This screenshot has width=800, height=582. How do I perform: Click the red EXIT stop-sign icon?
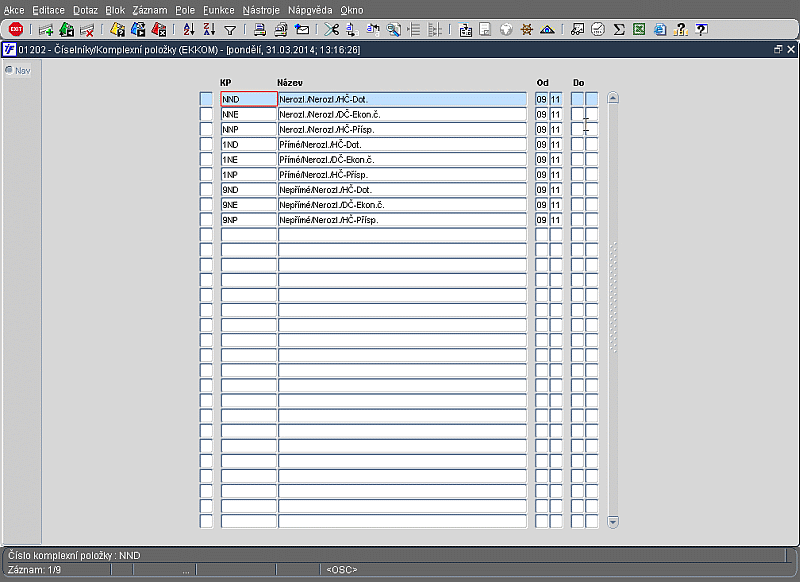[16, 30]
